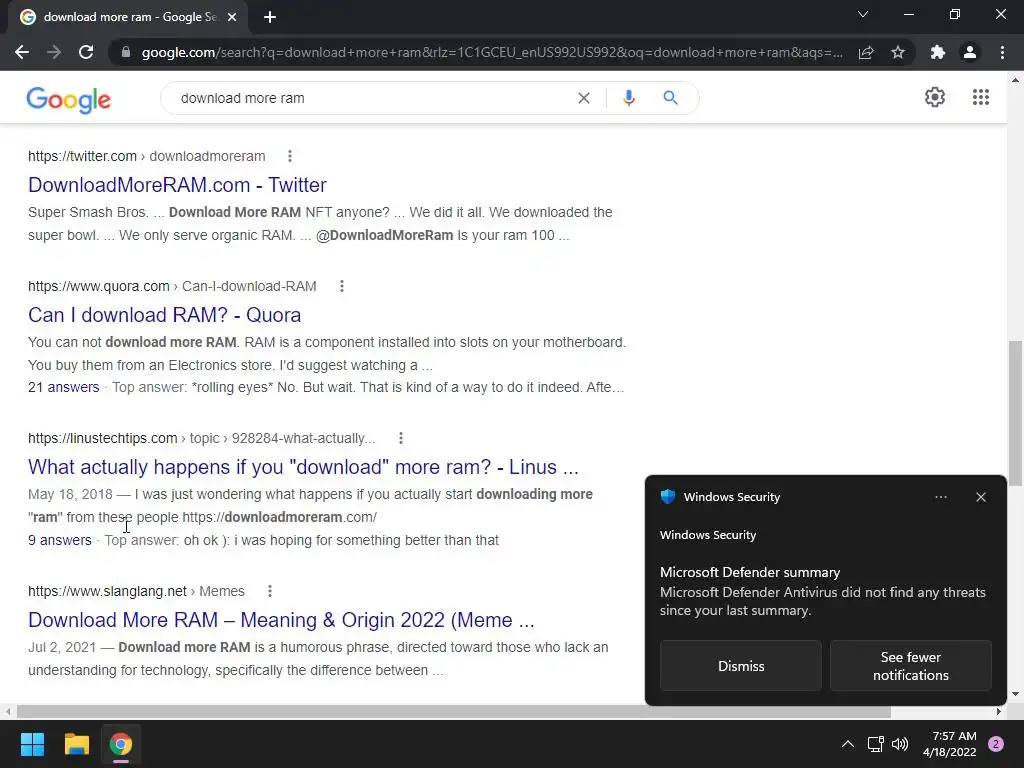Screen dimensions: 1024x768
Task: Open the Chrome profile avatar
Action: [970, 52]
